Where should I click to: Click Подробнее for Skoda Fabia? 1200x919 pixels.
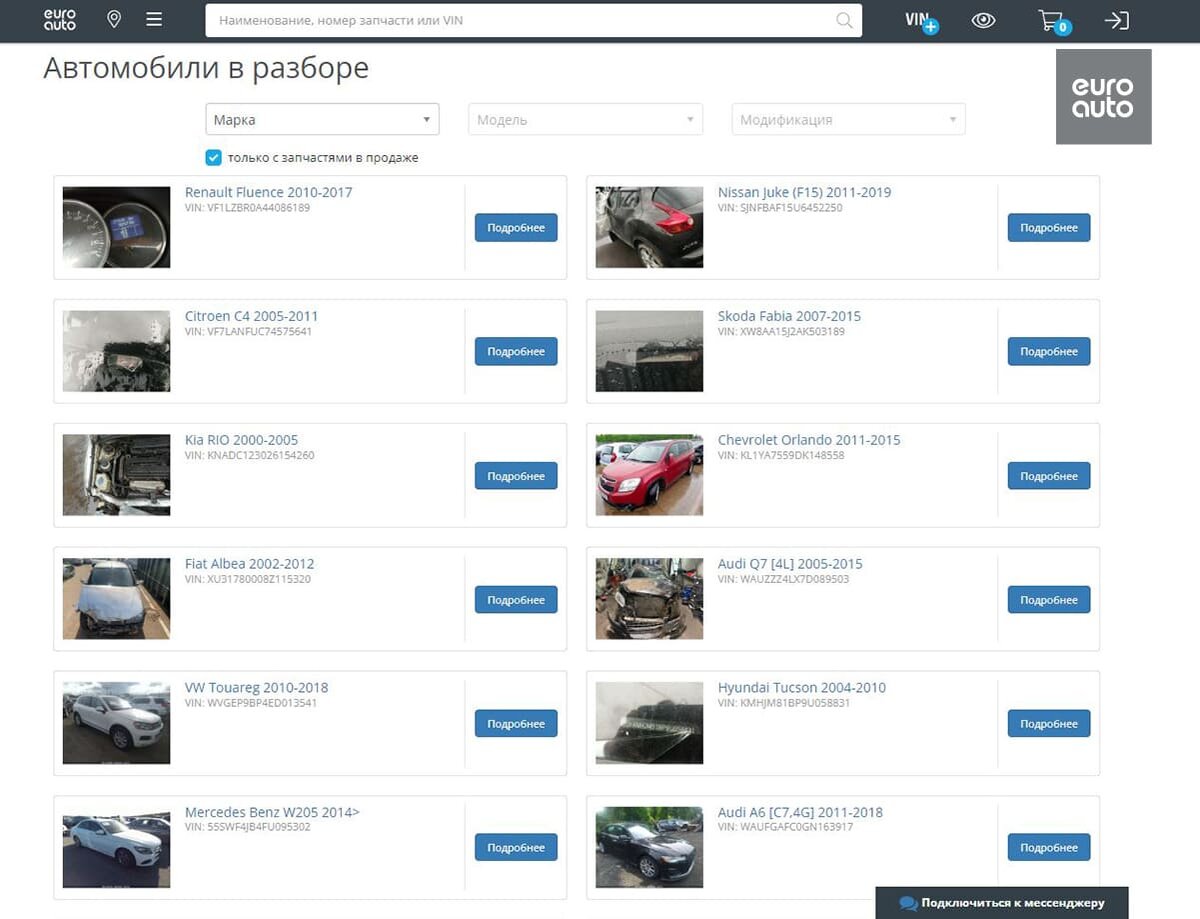[1049, 351]
